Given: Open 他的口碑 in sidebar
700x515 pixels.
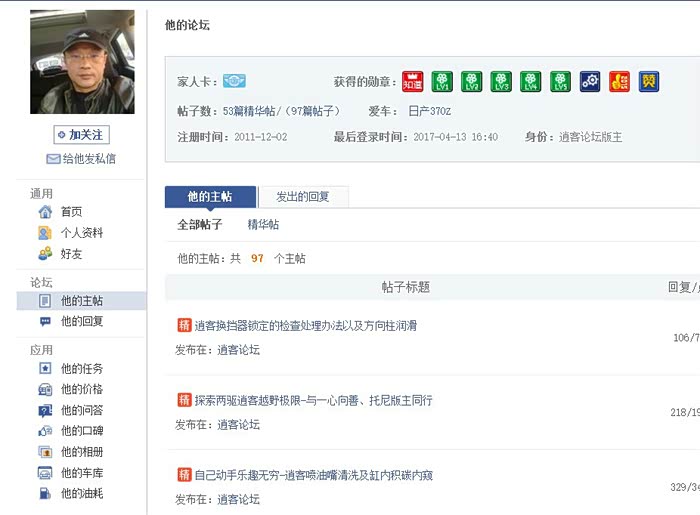Looking at the screenshot, I should (x=82, y=431).
